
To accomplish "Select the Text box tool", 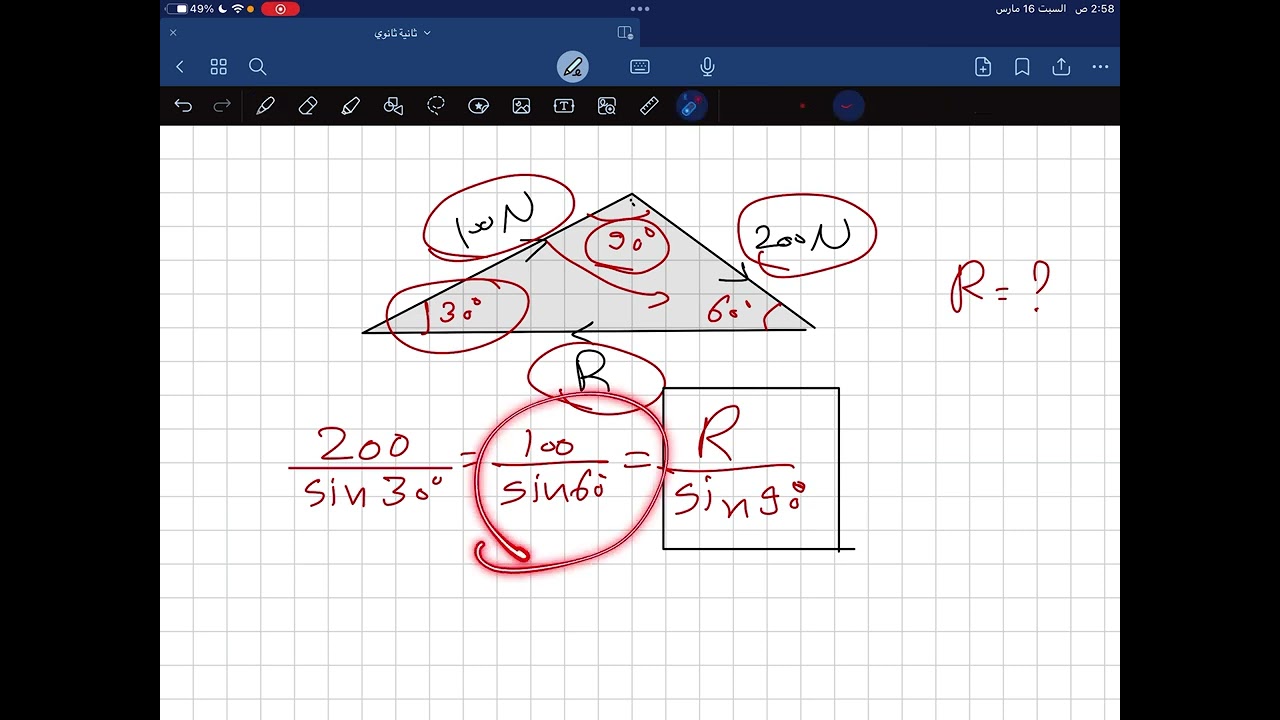I will click(564, 105).
